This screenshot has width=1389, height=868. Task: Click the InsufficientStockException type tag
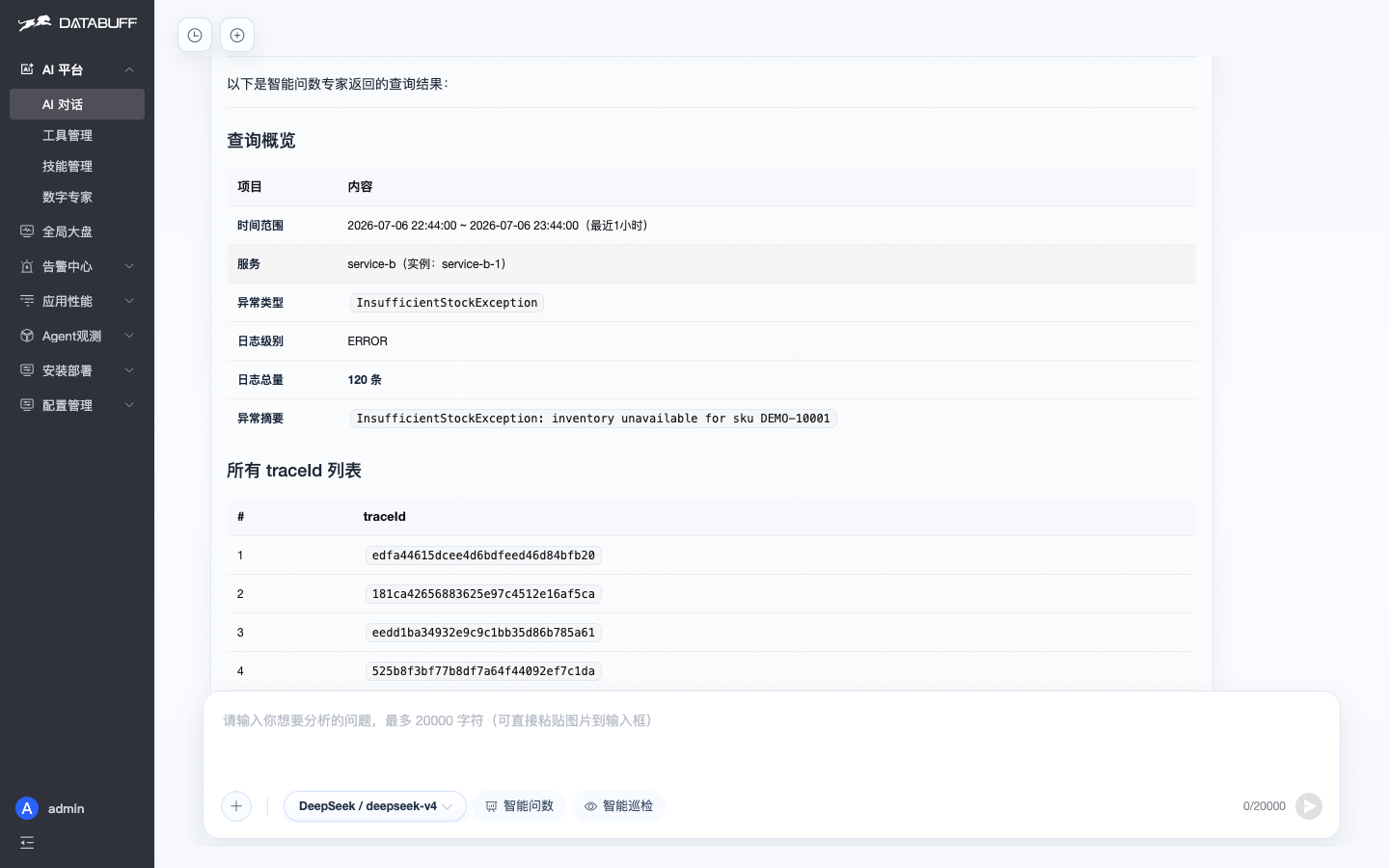(x=447, y=303)
